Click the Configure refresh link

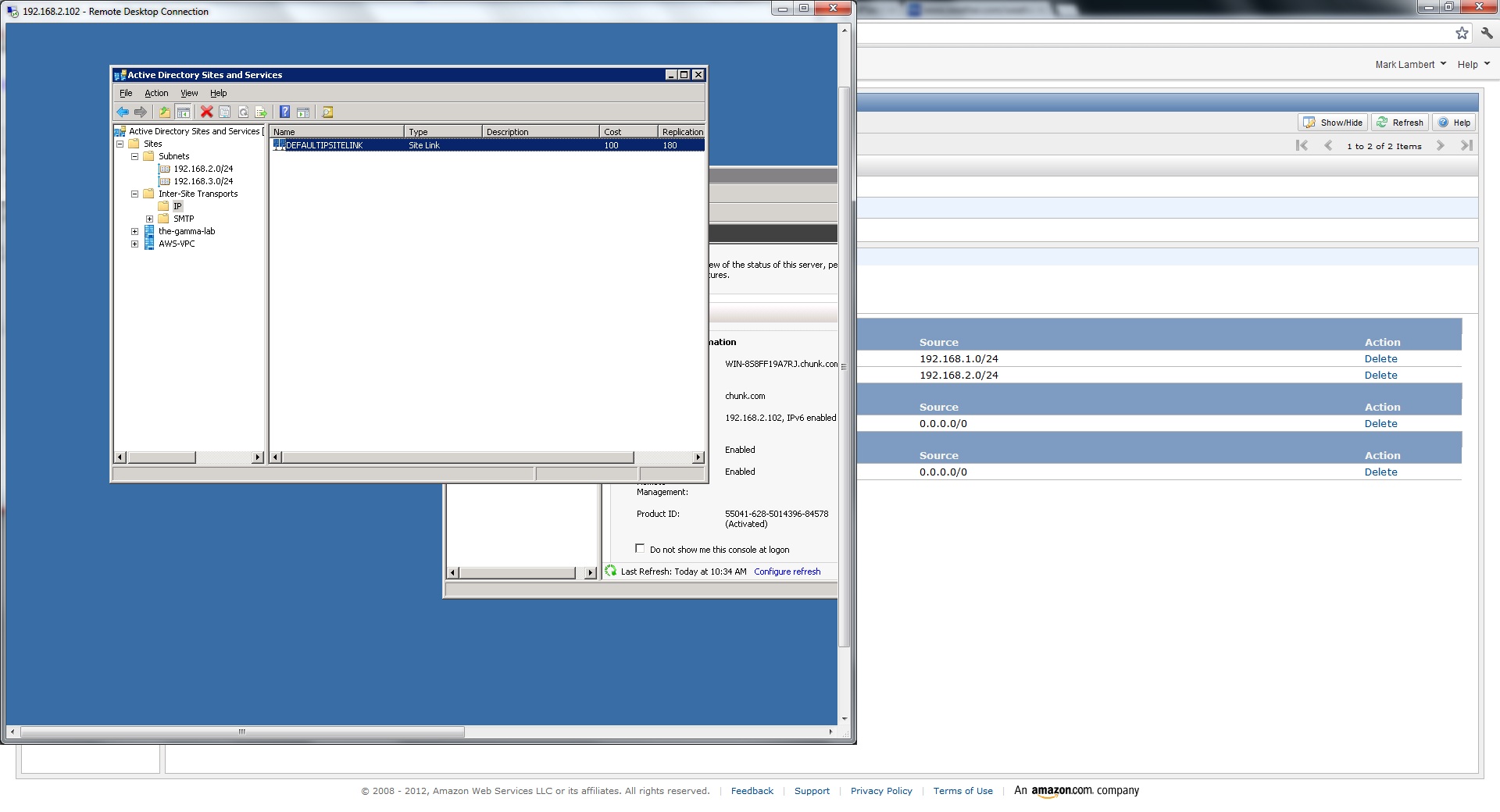tap(787, 572)
